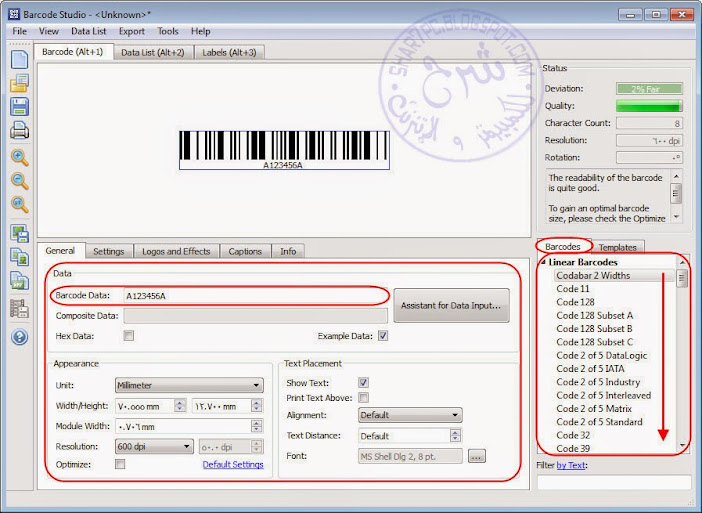Click the serial barcode export icon

tap(19, 281)
